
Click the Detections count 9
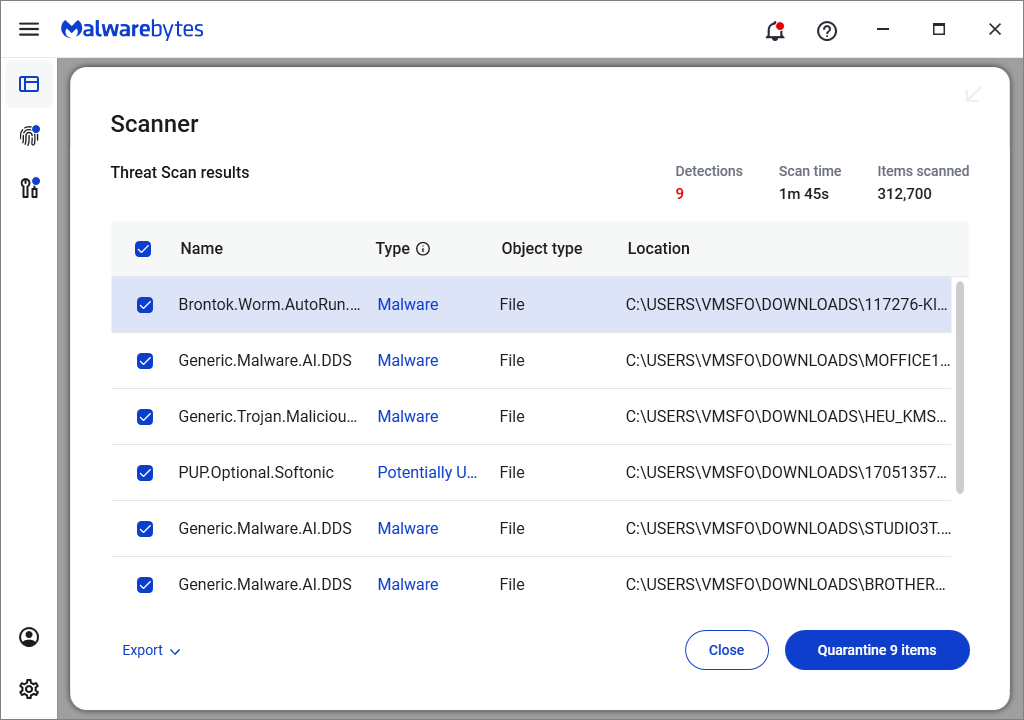(680, 194)
